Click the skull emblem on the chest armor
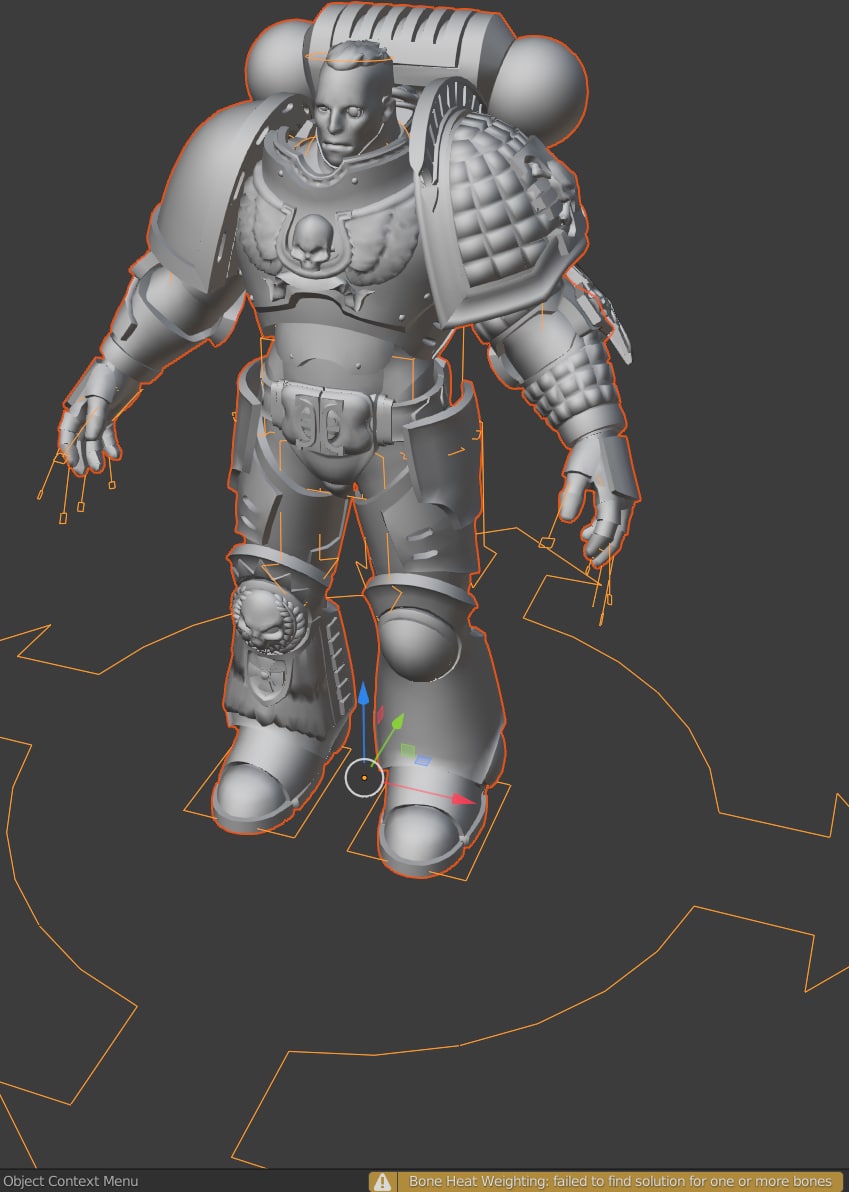This screenshot has height=1192, width=849. tap(312, 242)
